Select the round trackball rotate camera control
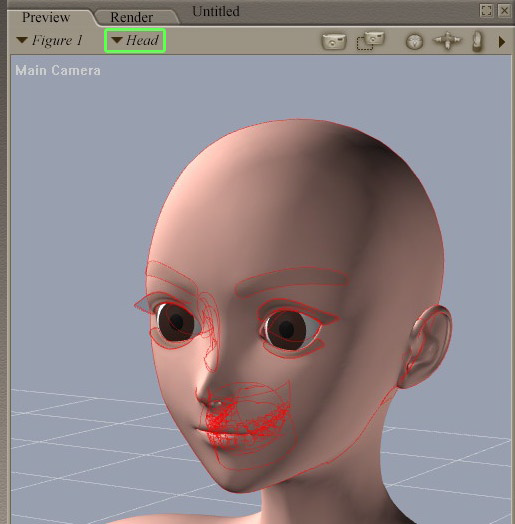 click(x=414, y=42)
